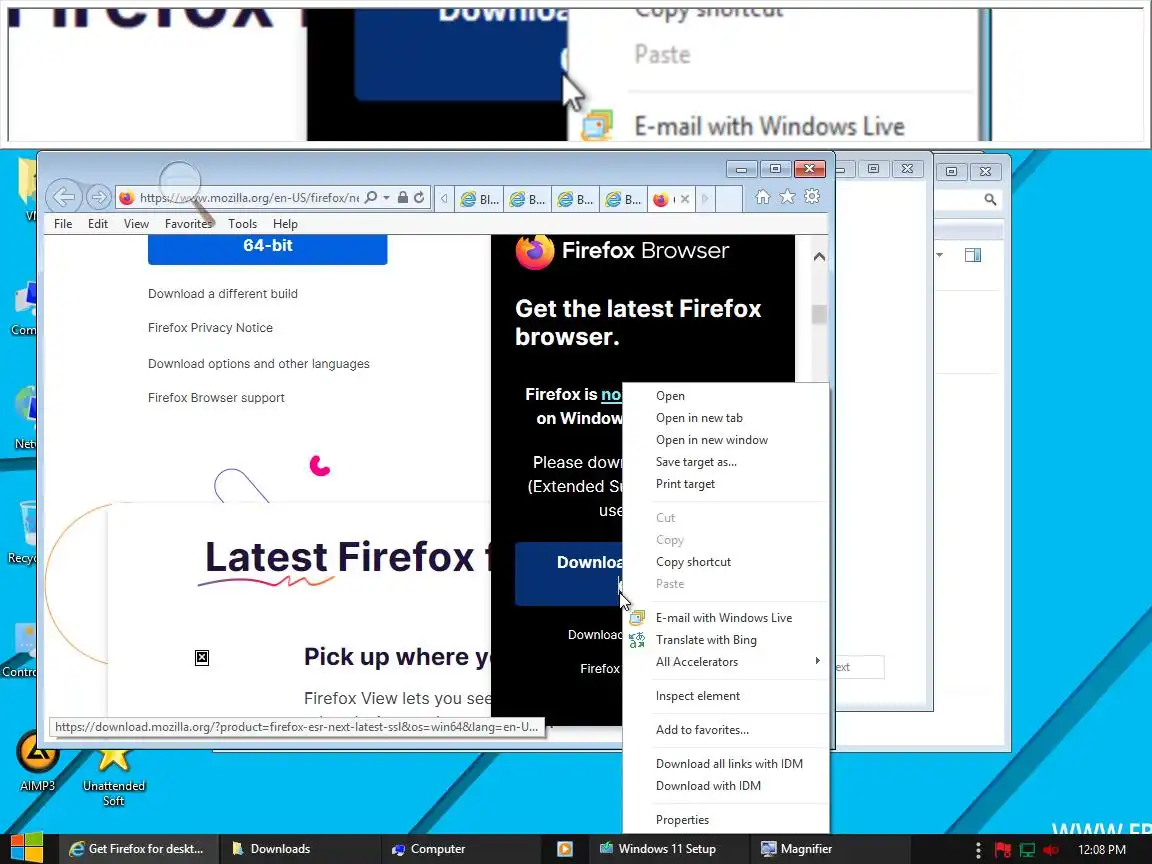Click the network tray icon
The width and height of the screenshot is (1152, 864).
[x=1027, y=850]
